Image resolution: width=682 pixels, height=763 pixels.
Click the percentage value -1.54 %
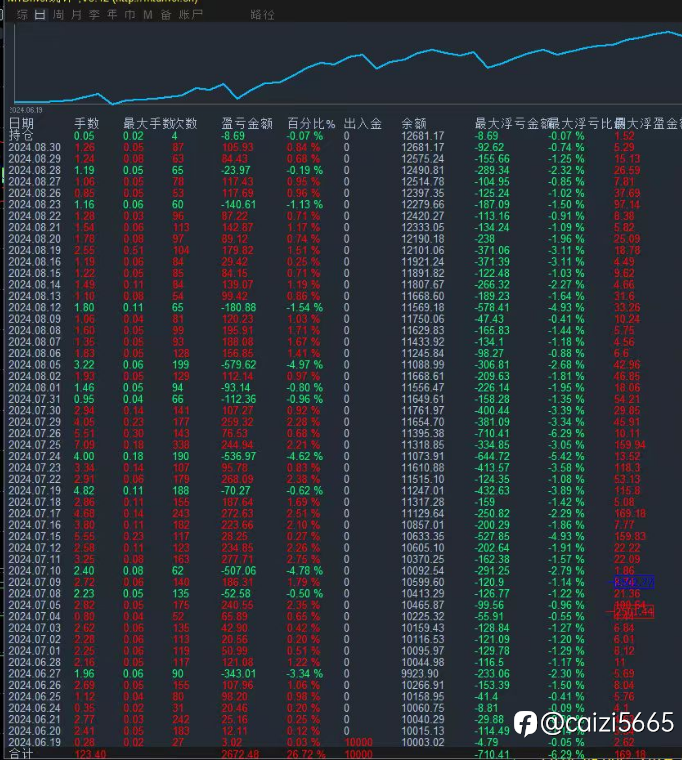pos(305,308)
